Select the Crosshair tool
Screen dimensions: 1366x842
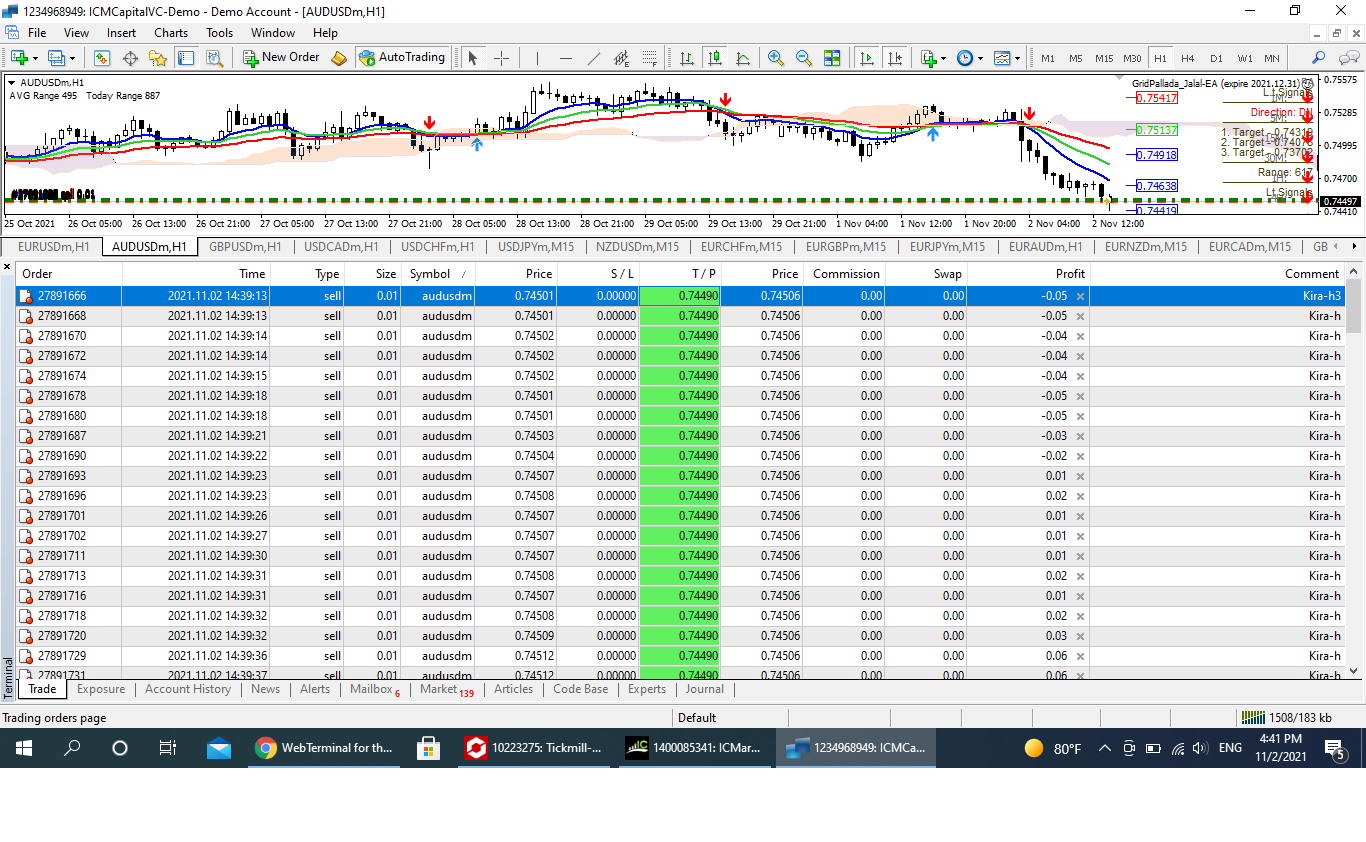pos(501,58)
